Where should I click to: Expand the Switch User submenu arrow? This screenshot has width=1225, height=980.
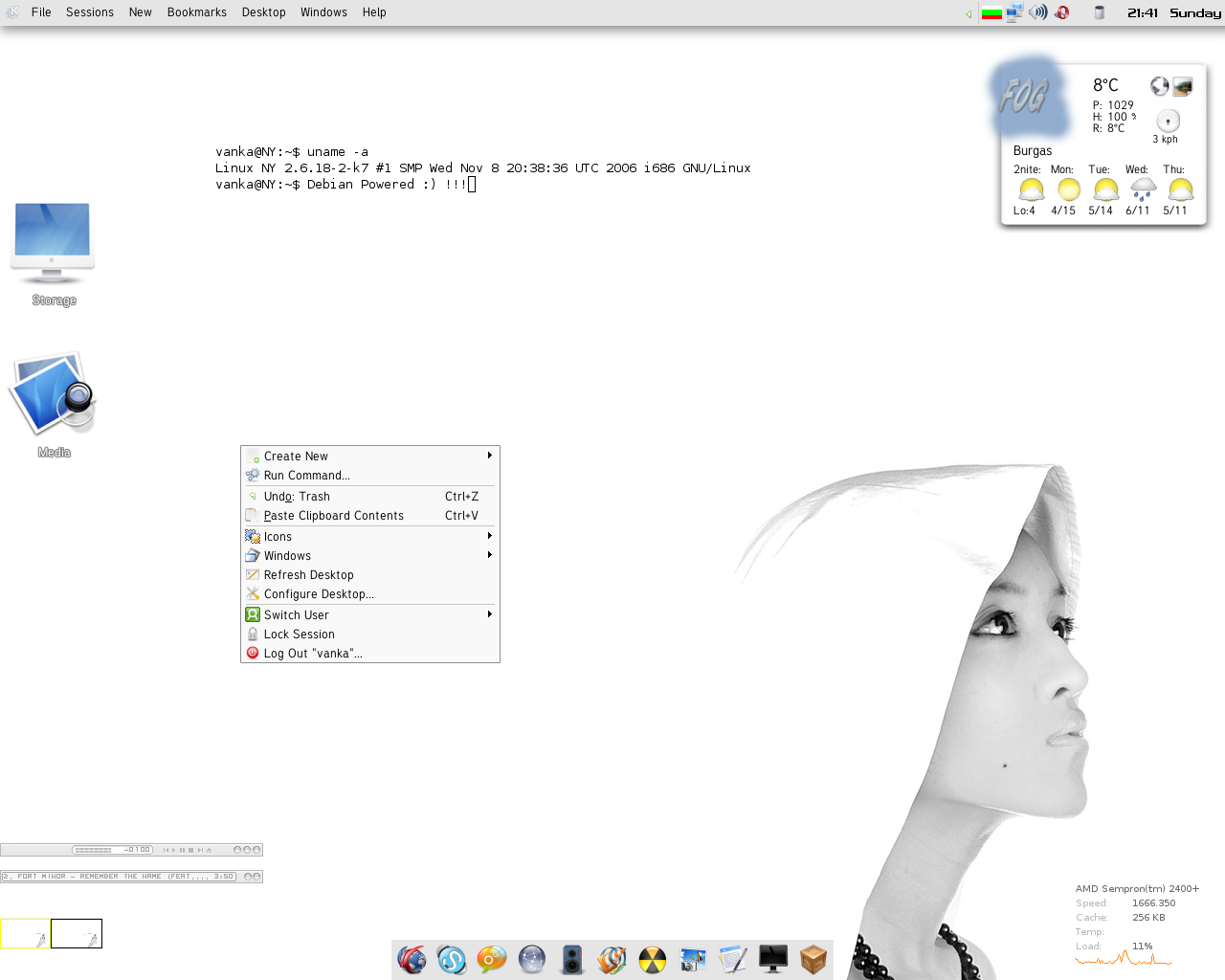(490, 614)
